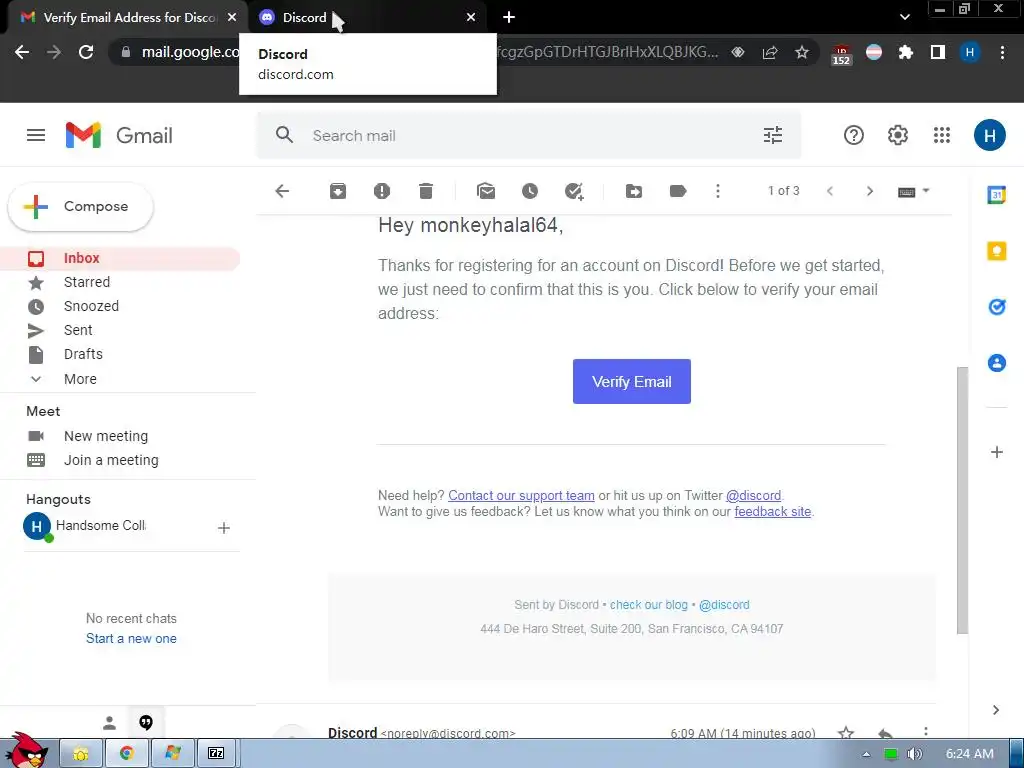Go to older email arrow
This screenshot has height=768, width=1024.
coord(869,191)
